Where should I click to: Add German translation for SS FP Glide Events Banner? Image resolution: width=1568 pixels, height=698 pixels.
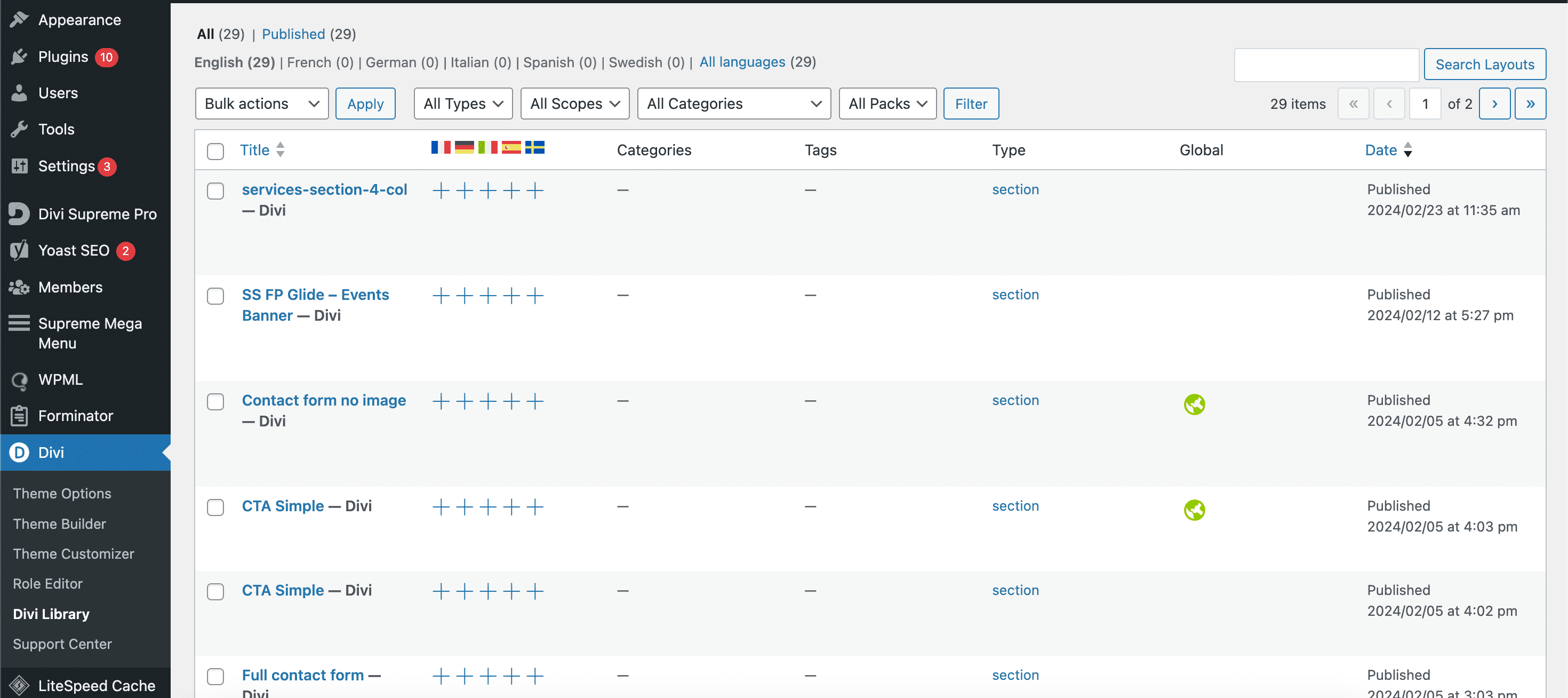pos(465,296)
